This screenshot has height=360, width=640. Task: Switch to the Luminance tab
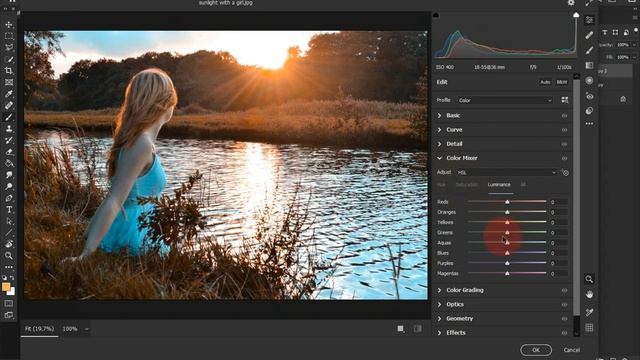point(499,185)
